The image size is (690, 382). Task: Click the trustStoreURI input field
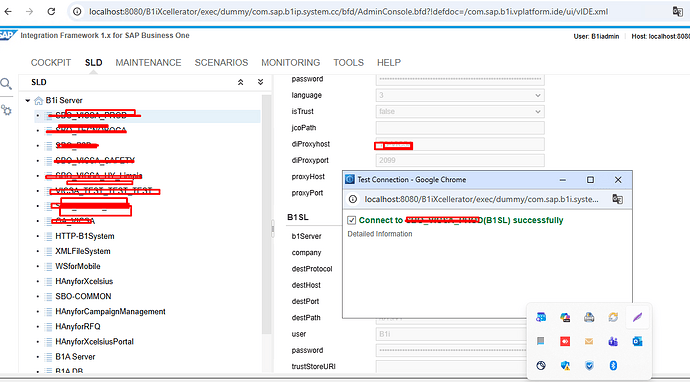tap(451, 366)
